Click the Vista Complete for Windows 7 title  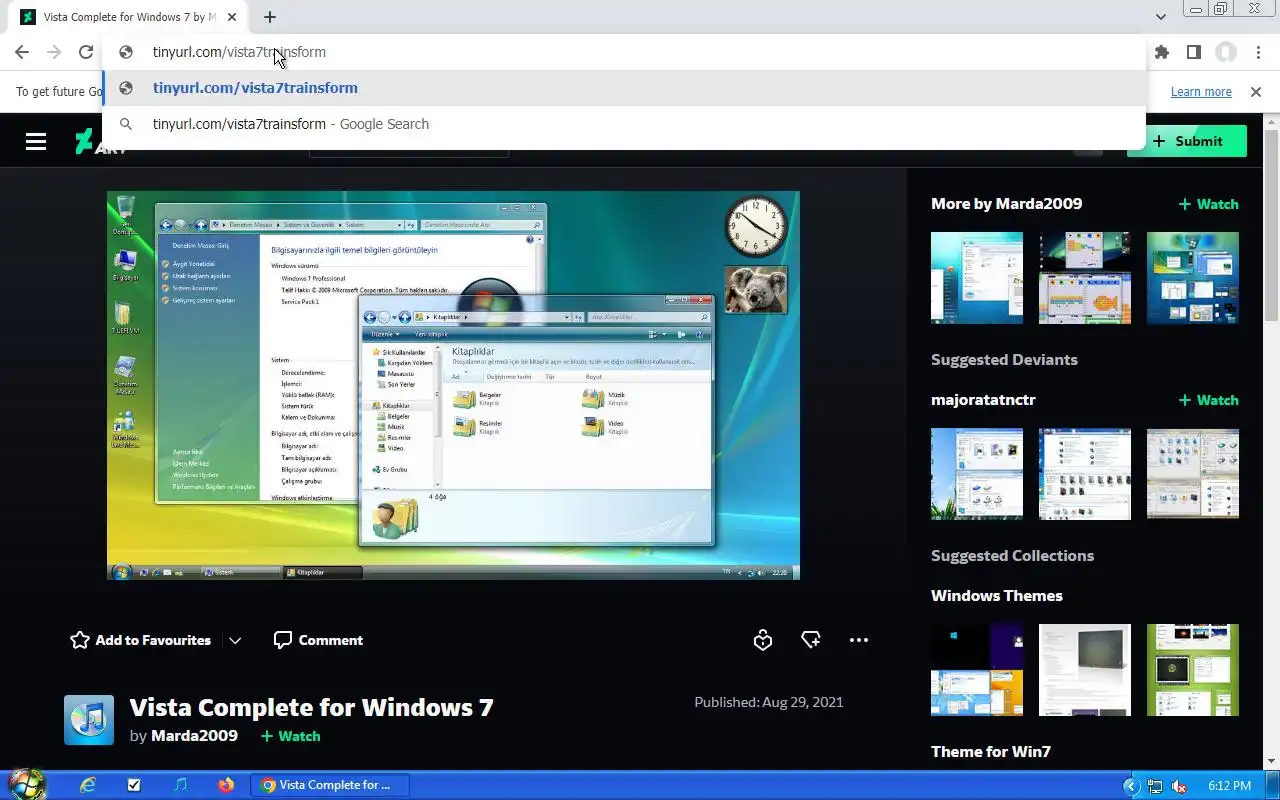click(311, 707)
